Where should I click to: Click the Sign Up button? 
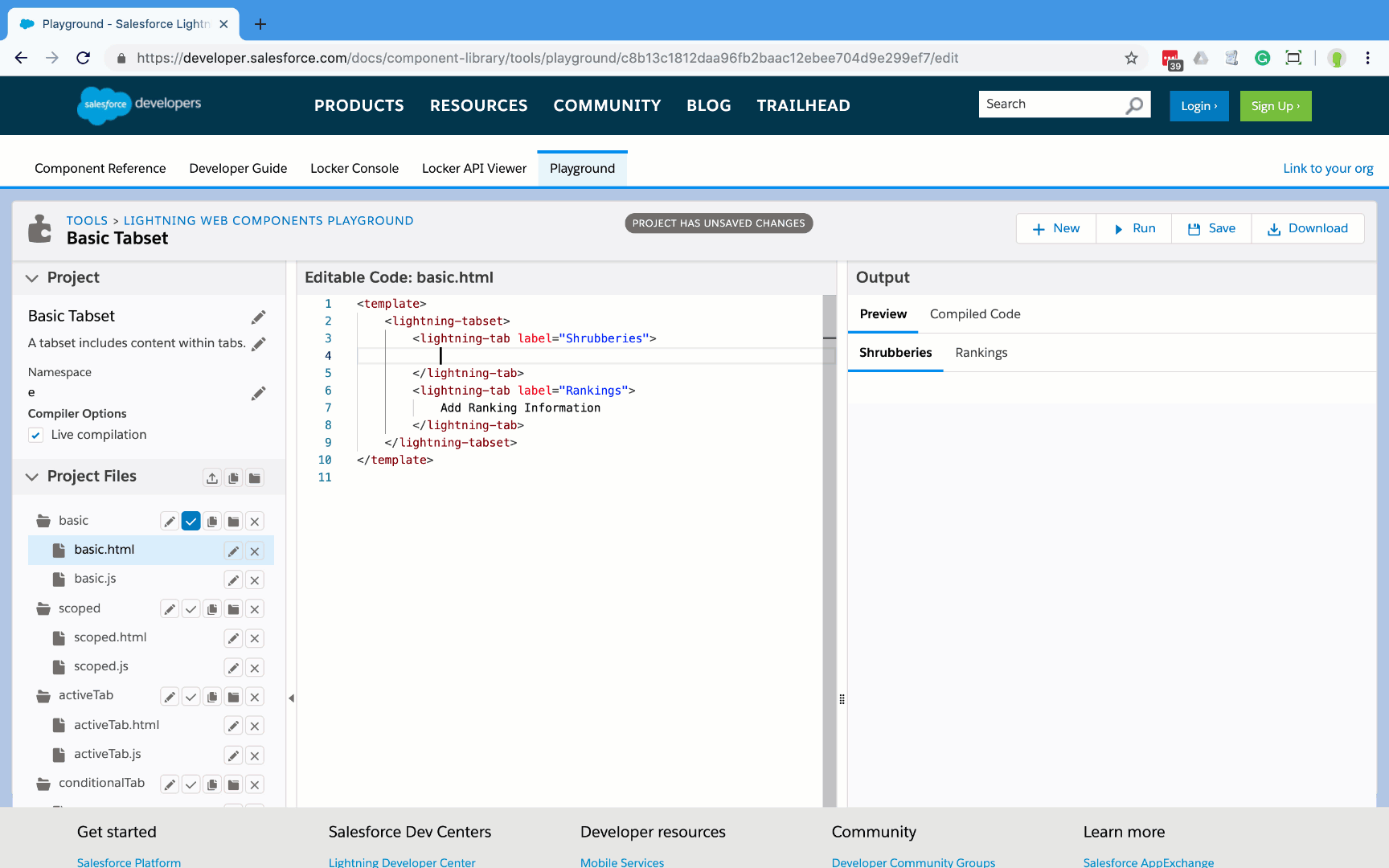(1276, 106)
